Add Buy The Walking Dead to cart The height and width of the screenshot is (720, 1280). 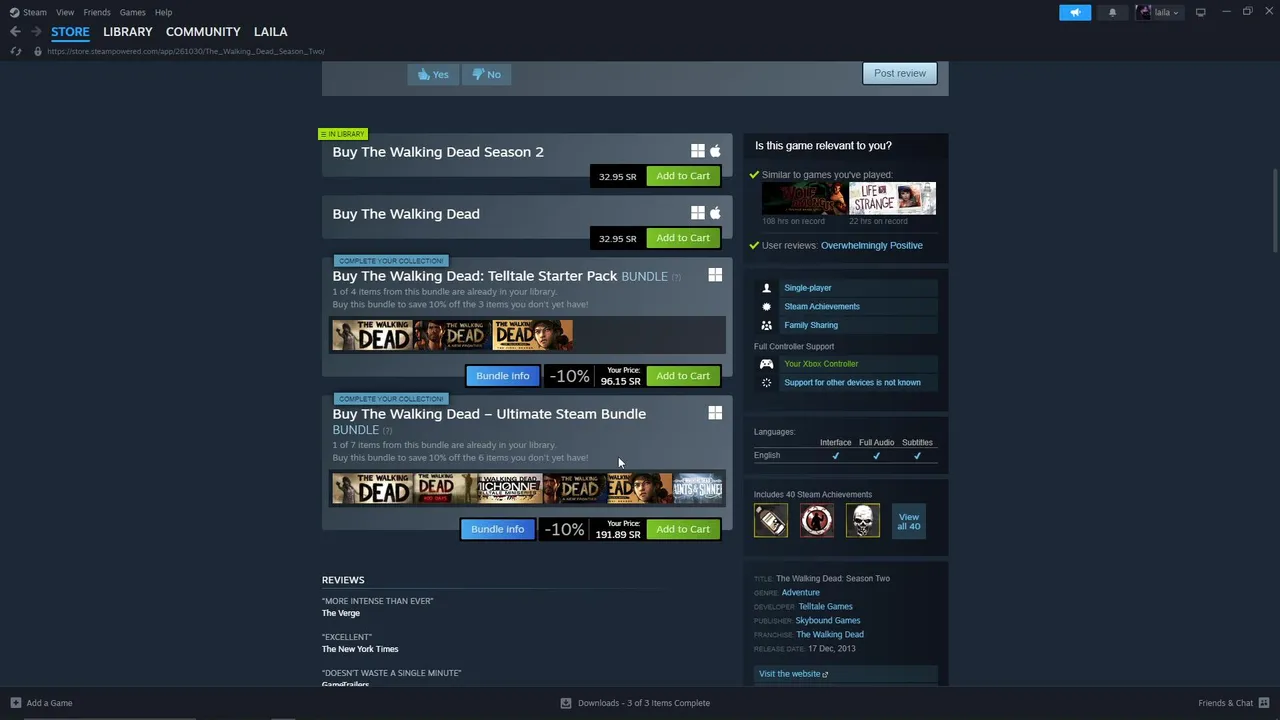click(x=683, y=238)
